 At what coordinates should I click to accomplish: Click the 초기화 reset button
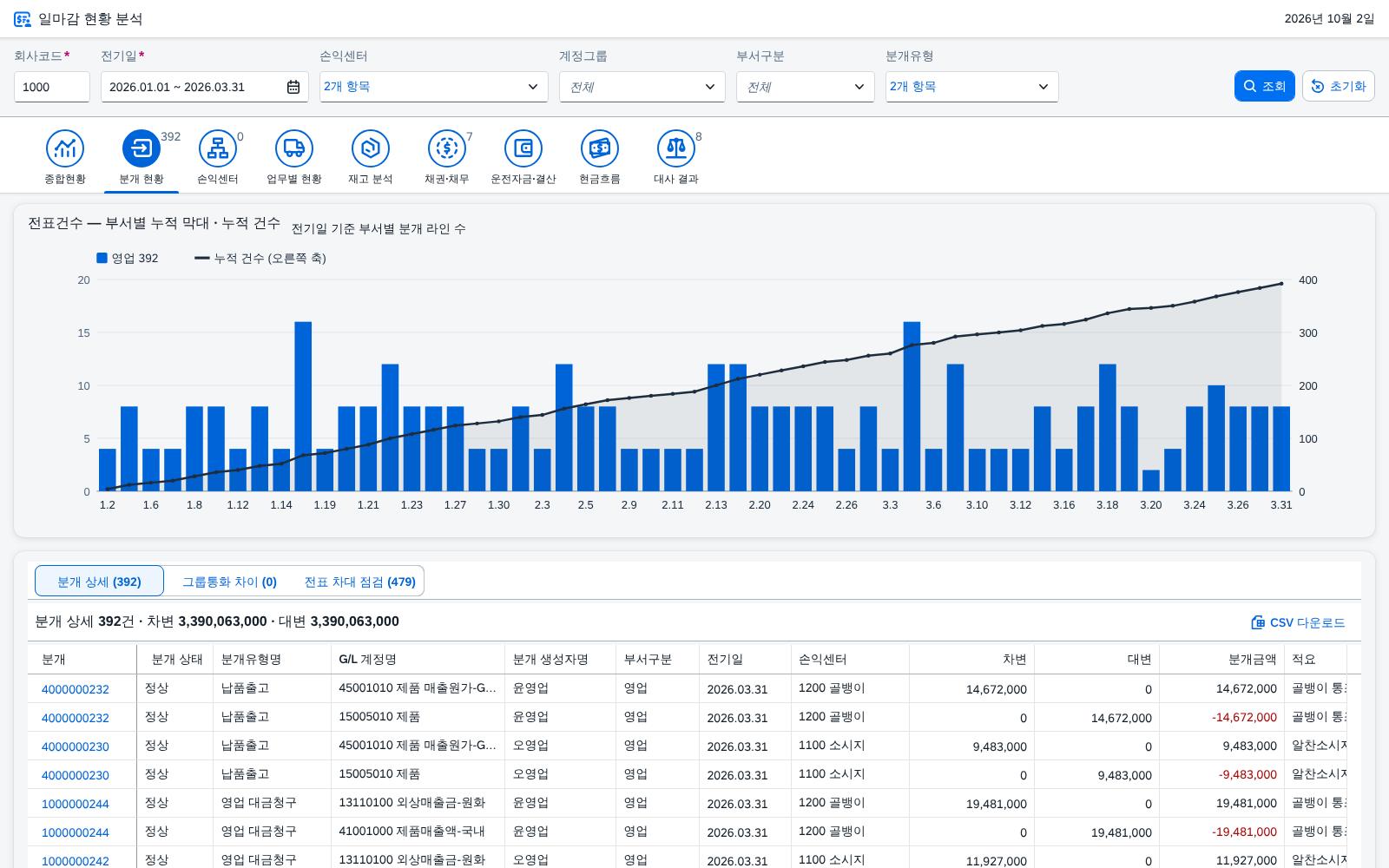pos(1339,86)
